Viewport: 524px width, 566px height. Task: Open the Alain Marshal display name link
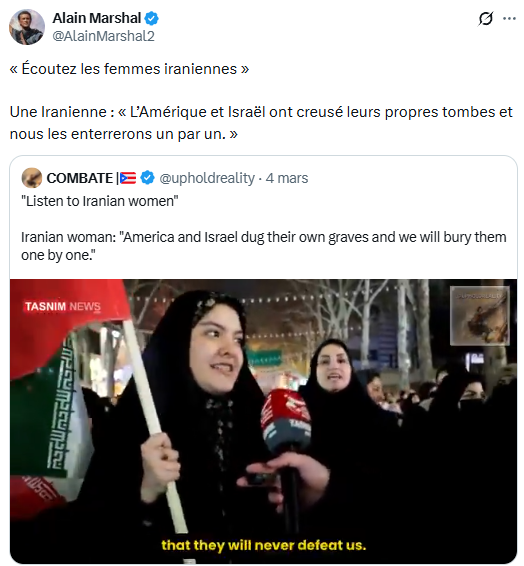[x=97, y=18]
